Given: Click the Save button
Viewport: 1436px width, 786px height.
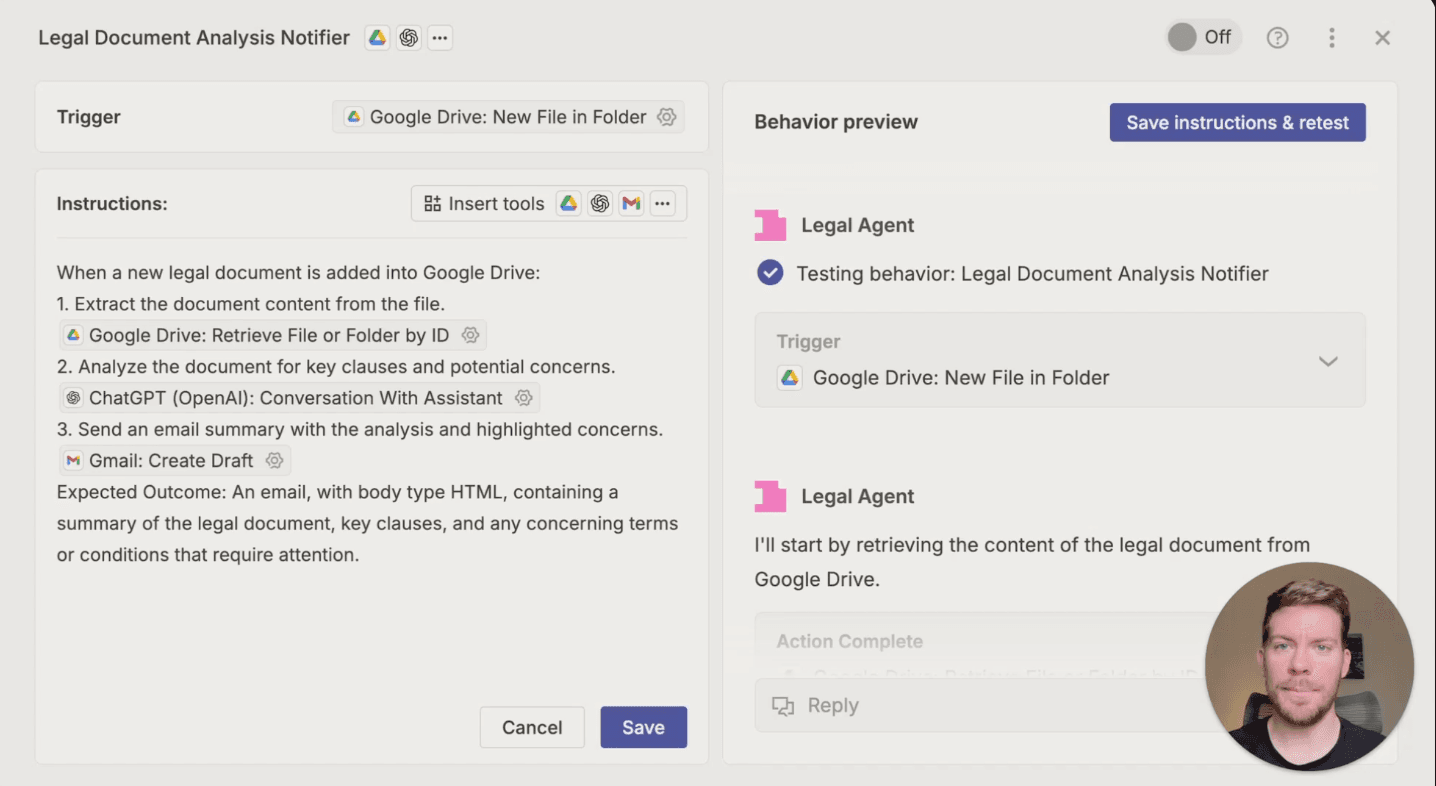Looking at the screenshot, I should tap(643, 727).
